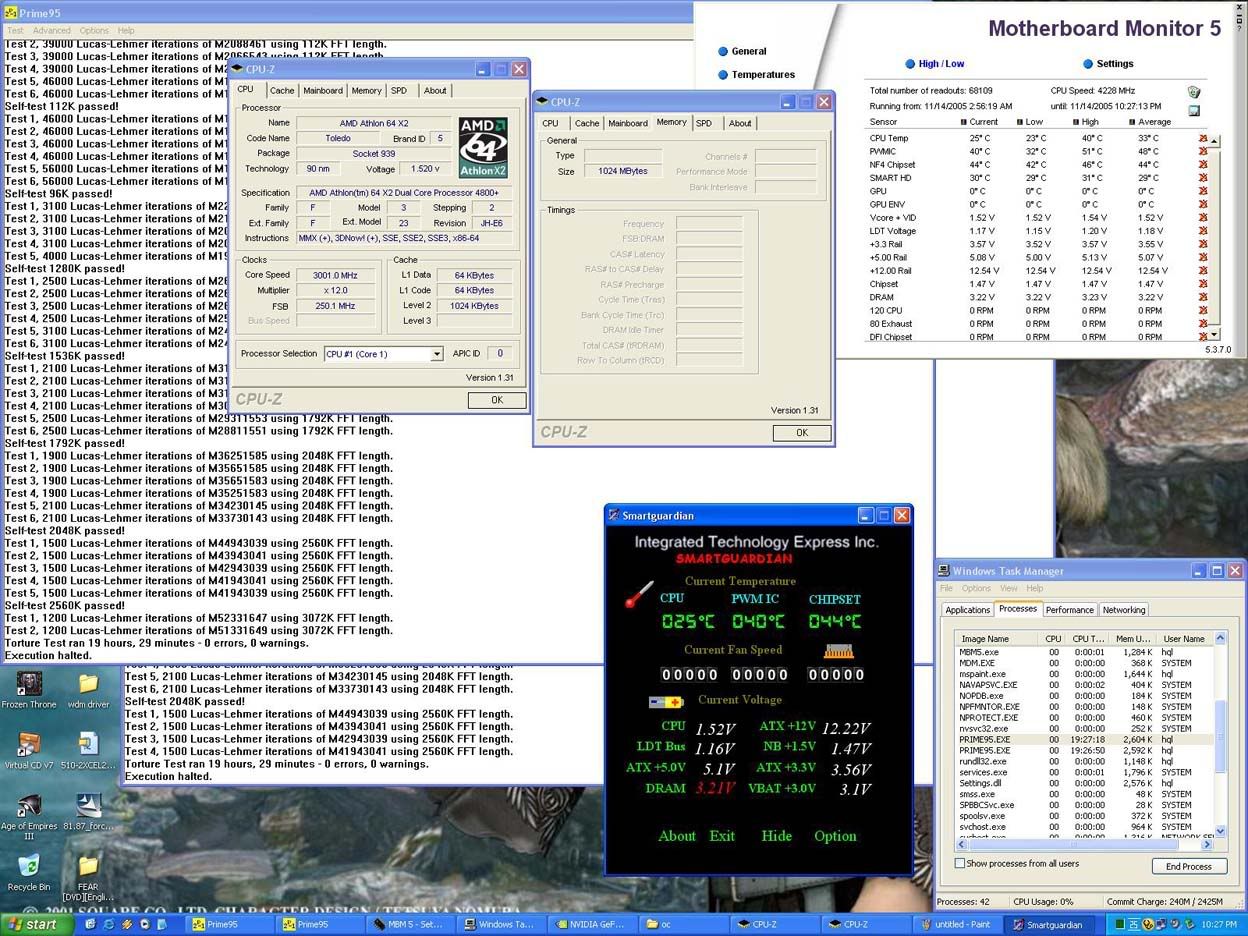The image size is (1248, 936).
Task: Open the Settings section in Motherboard Monitor
Action: [x=1108, y=64]
